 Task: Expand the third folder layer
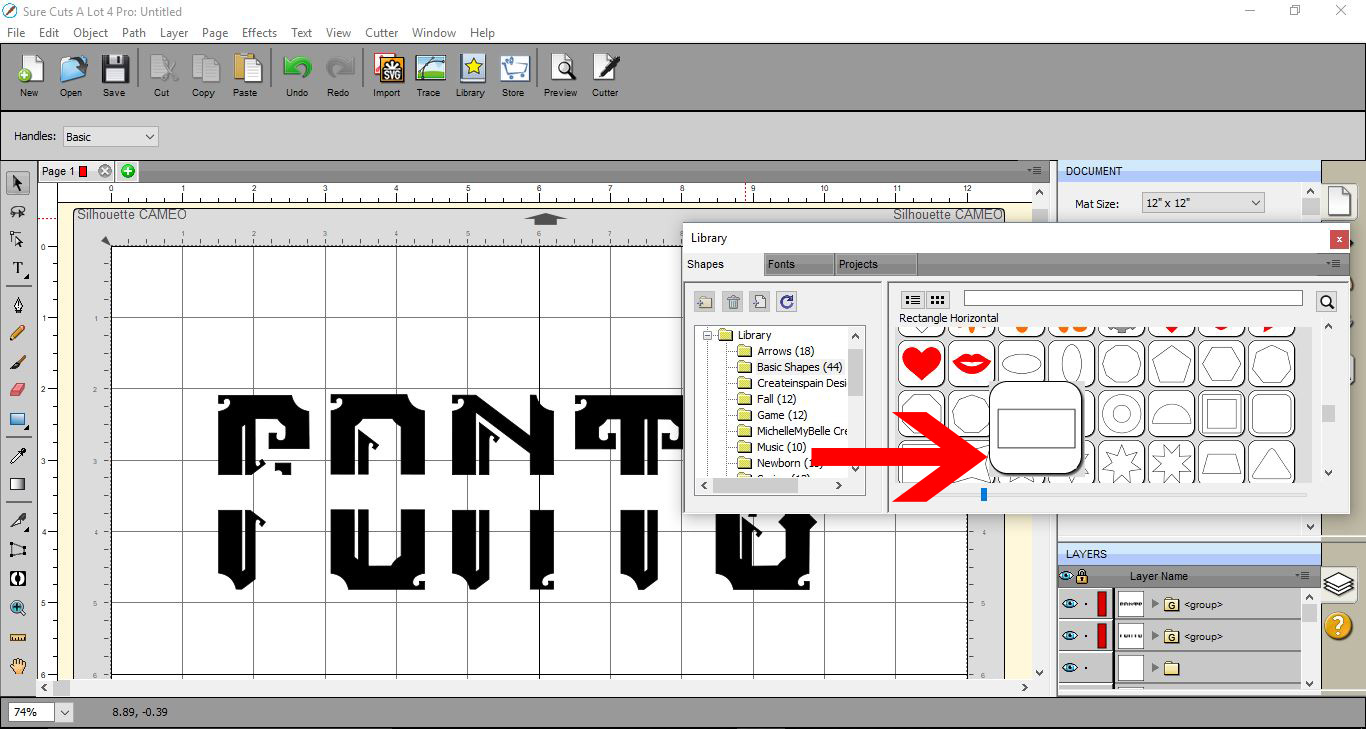coord(1156,668)
